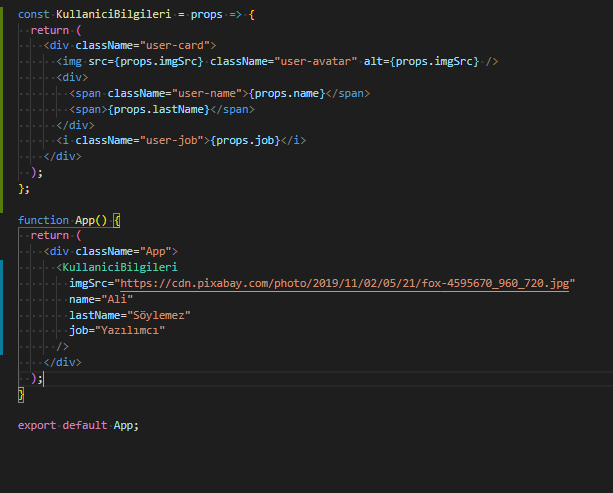Click the highlighted closing brace of App
This screenshot has height=493, width=613.
pos(21,394)
